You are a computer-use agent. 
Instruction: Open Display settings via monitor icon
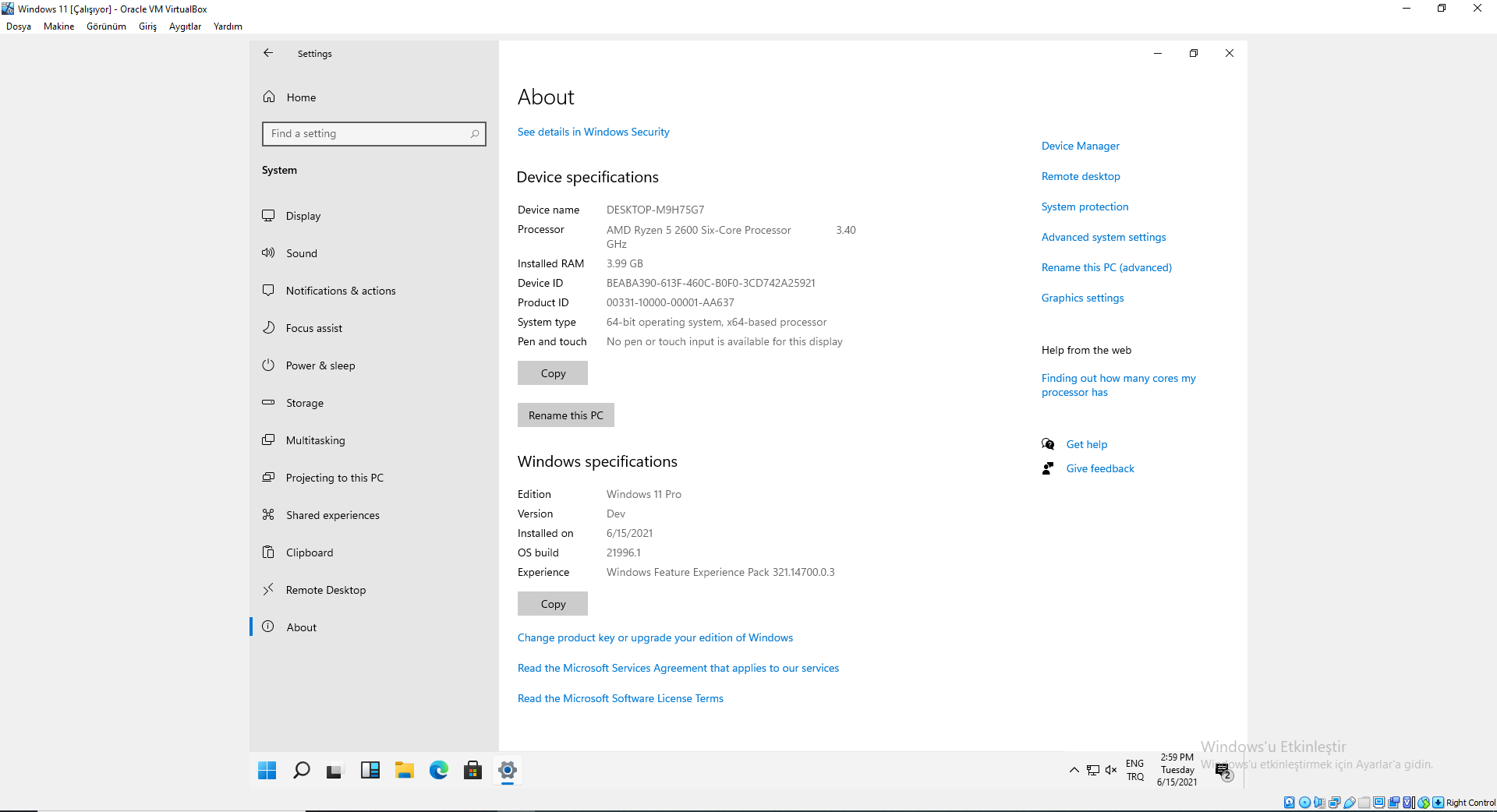click(268, 215)
